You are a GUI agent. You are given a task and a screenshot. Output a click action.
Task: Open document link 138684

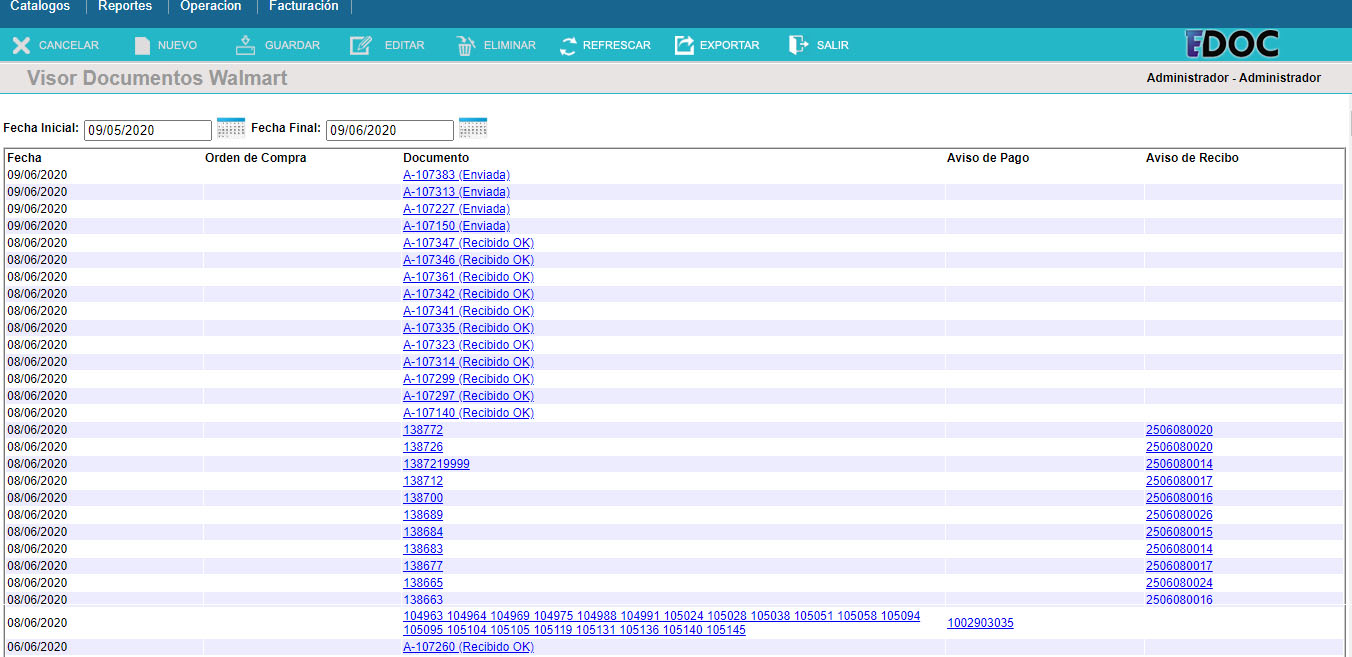tap(423, 532)
